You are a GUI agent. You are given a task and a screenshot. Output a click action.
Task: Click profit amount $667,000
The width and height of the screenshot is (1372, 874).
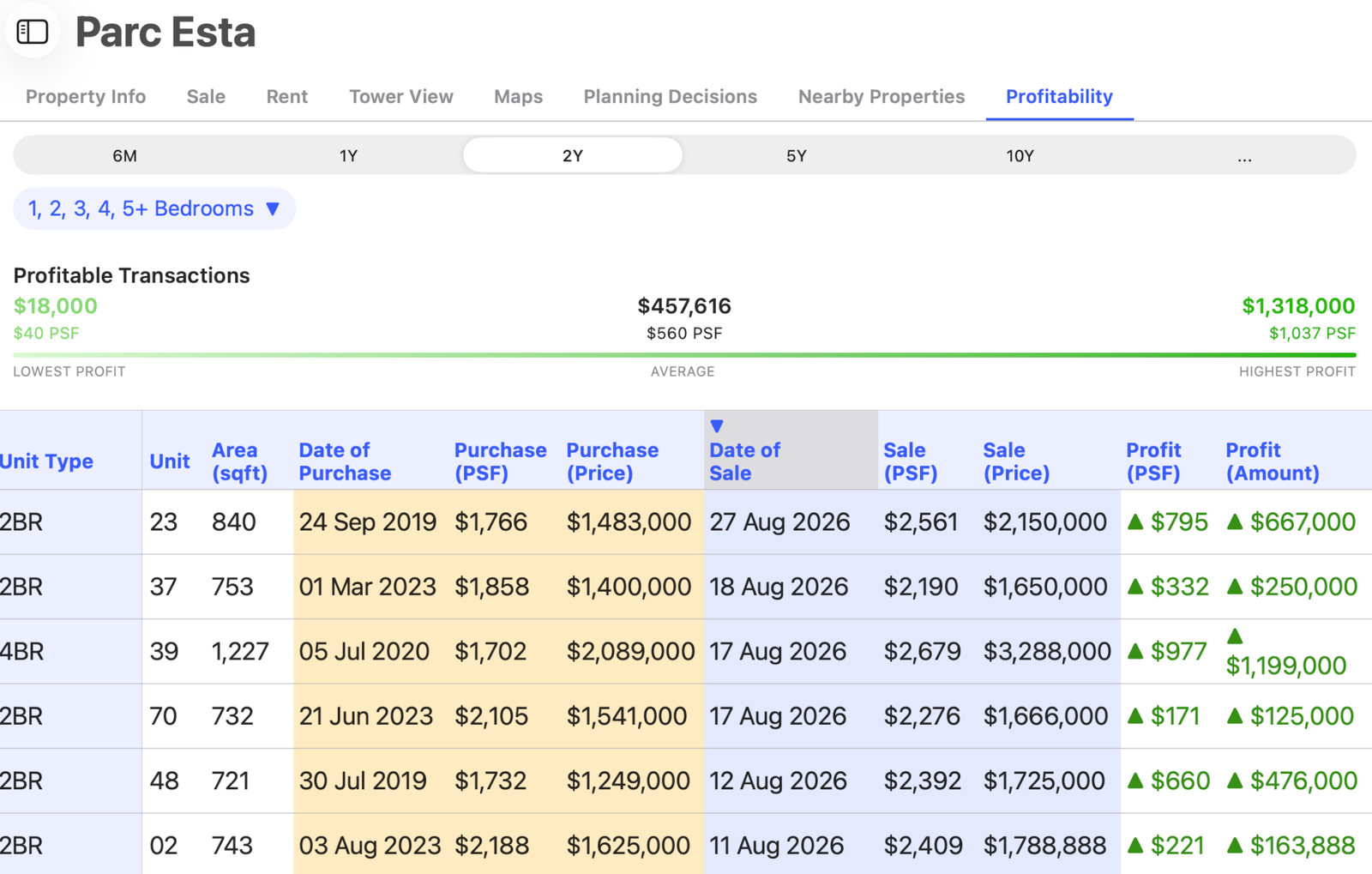point(1303,522)
